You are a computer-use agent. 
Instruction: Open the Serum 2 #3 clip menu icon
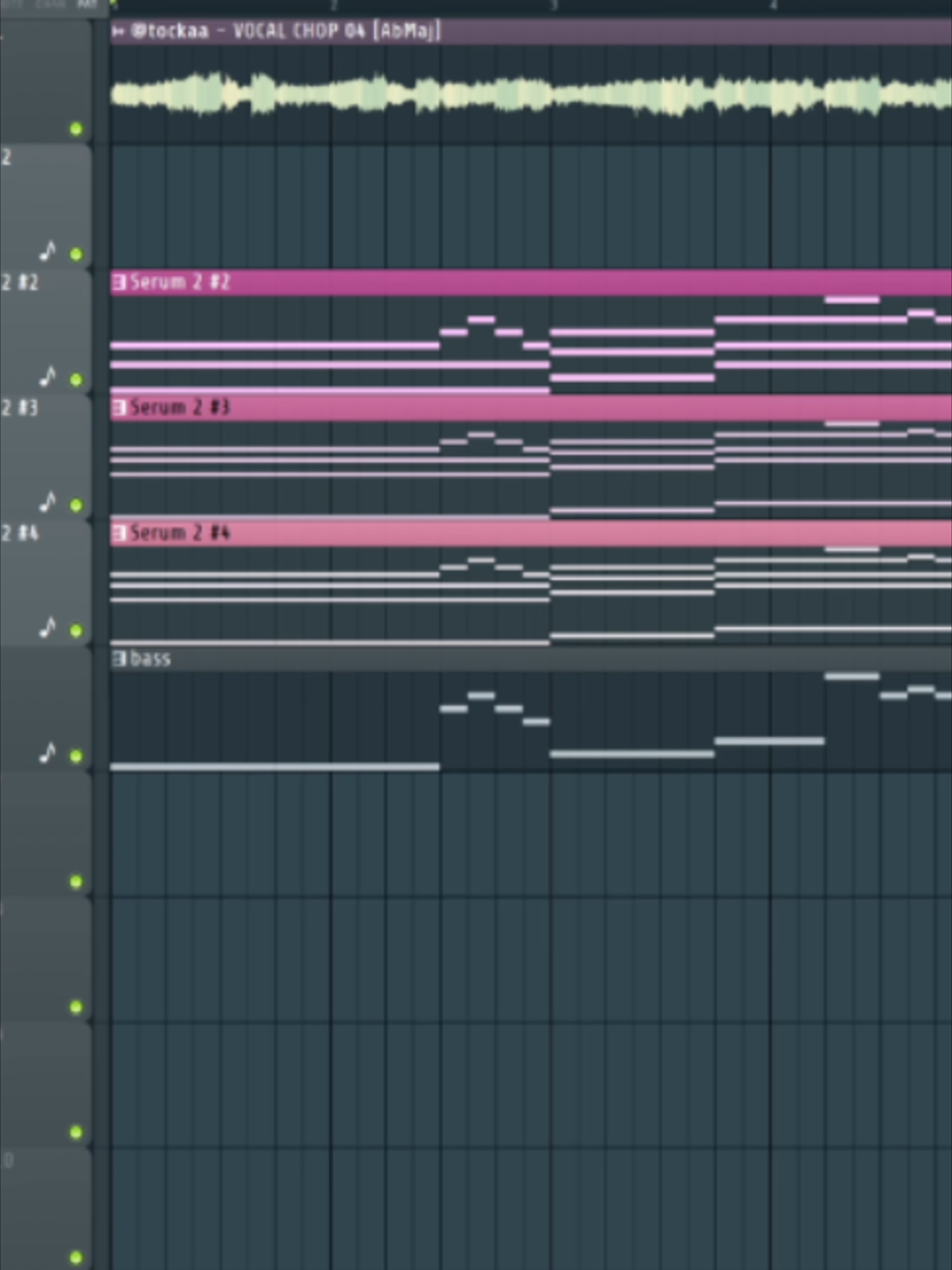119,408
